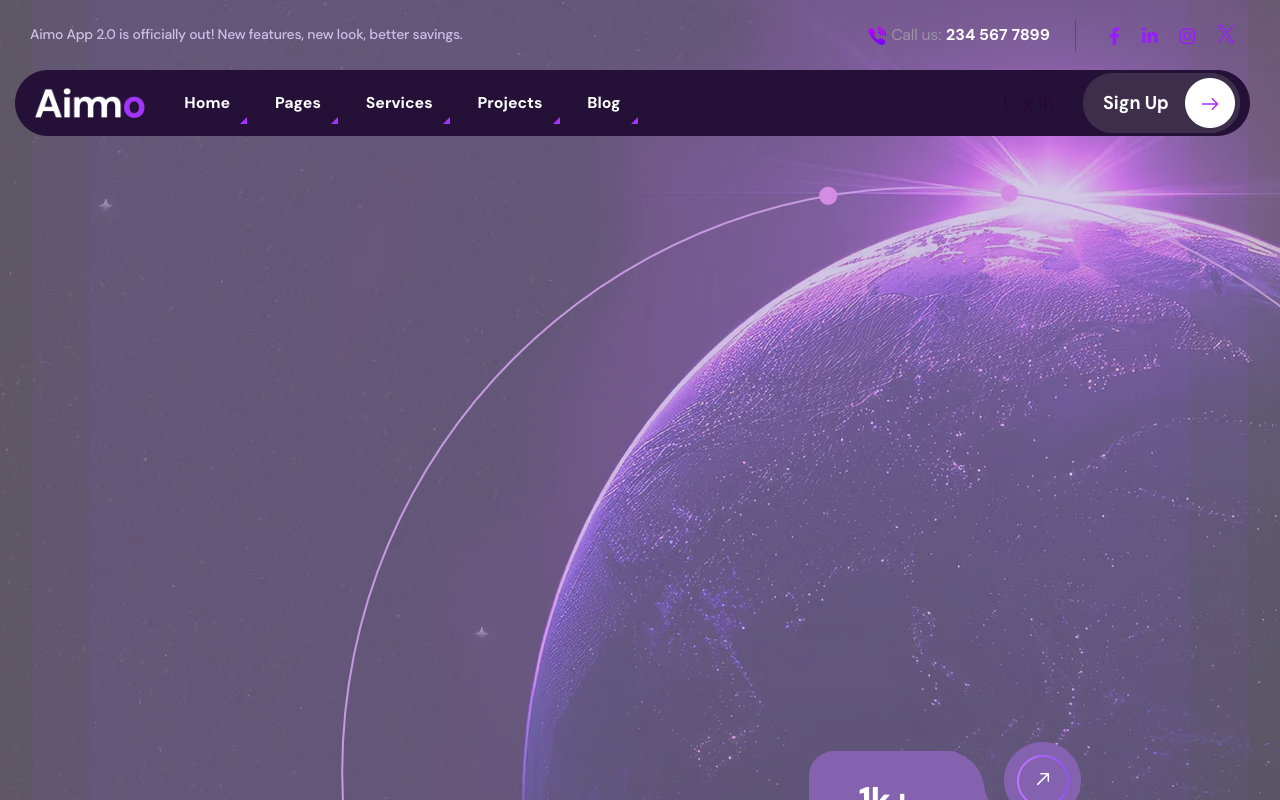Viewport: 1280px width, 800px height.
Task: Open the X (Twitter) social icon
Action: (x=1226, y=36)
